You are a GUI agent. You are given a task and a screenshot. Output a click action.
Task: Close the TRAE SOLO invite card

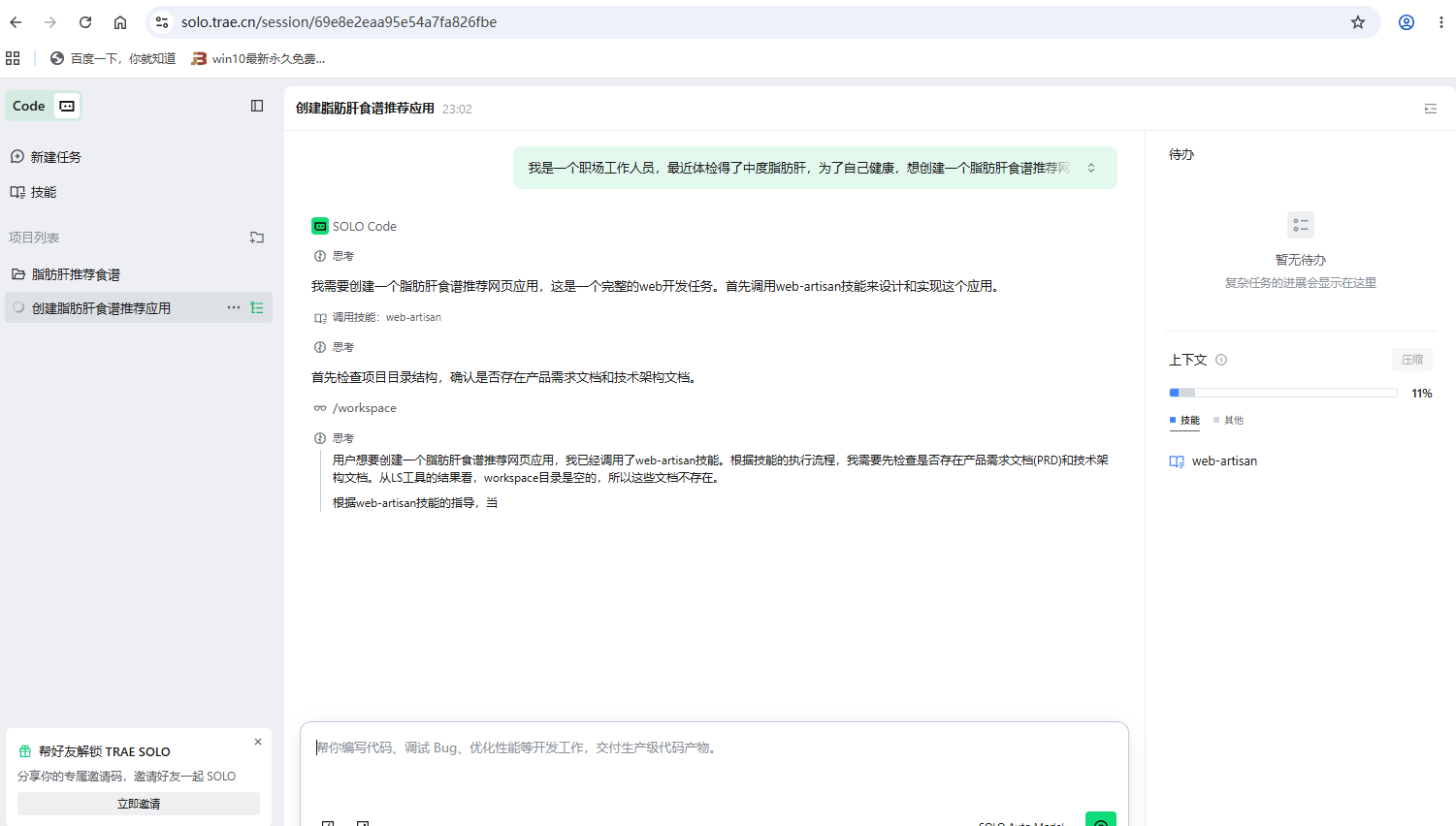(x=258, y=742)
